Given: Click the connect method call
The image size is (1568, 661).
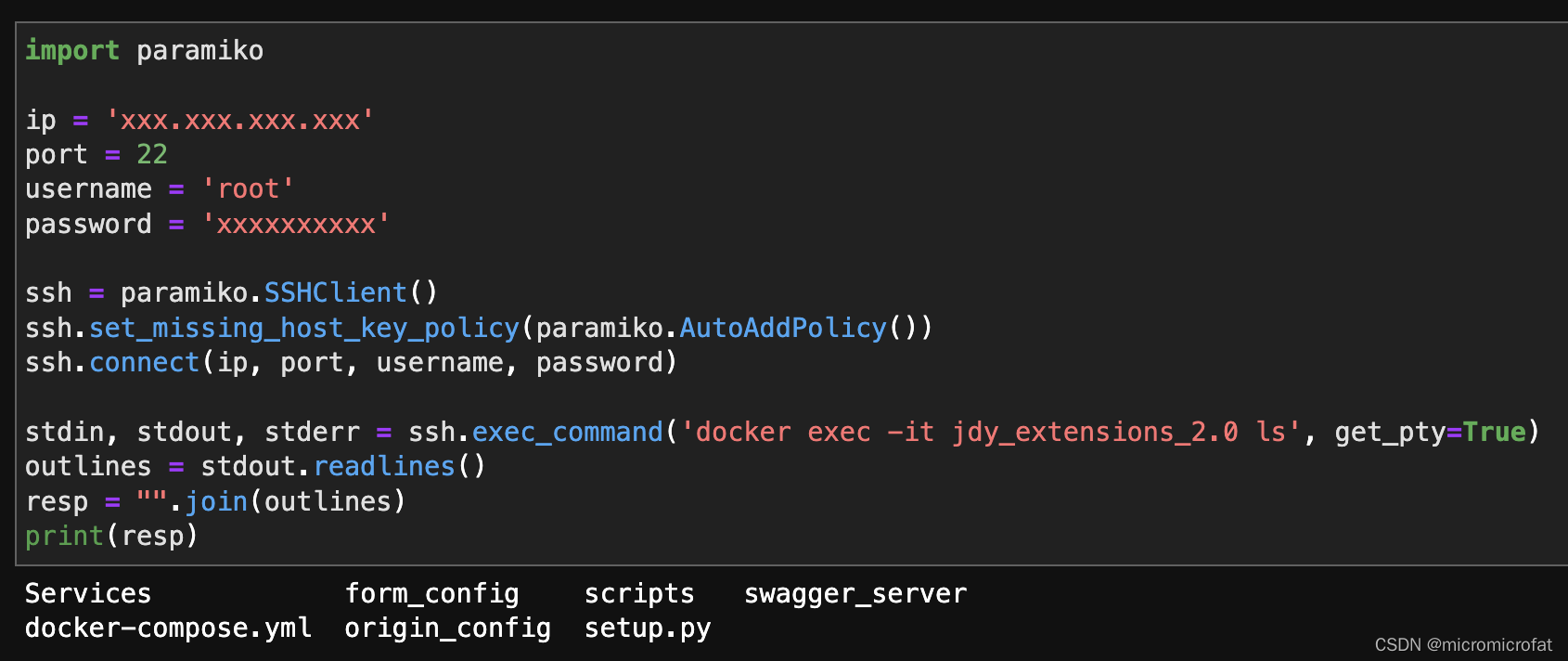Looking at the screenshot, I should point(145,363).
